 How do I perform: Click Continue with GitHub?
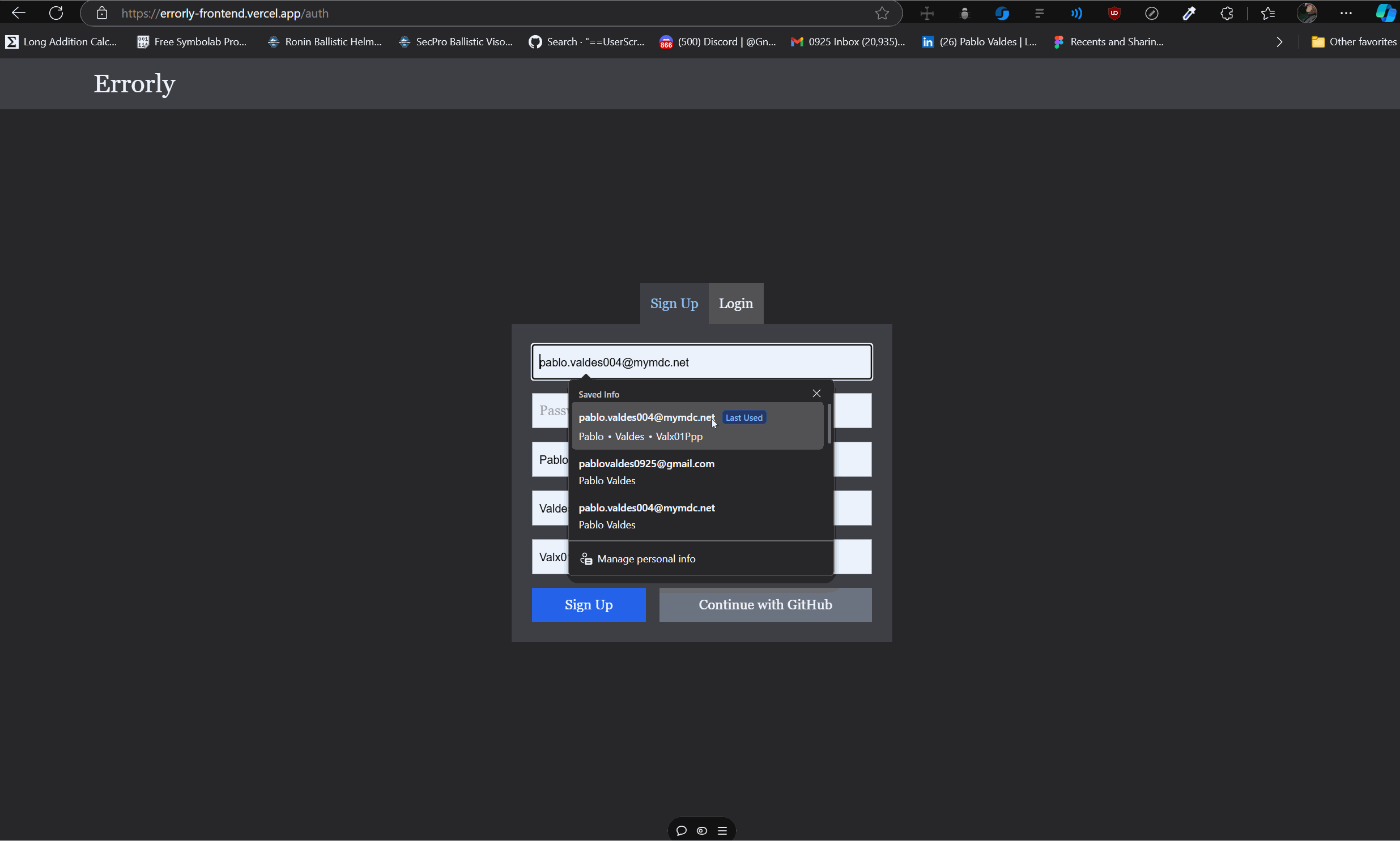pyautogui.click(x=765, y=605)
